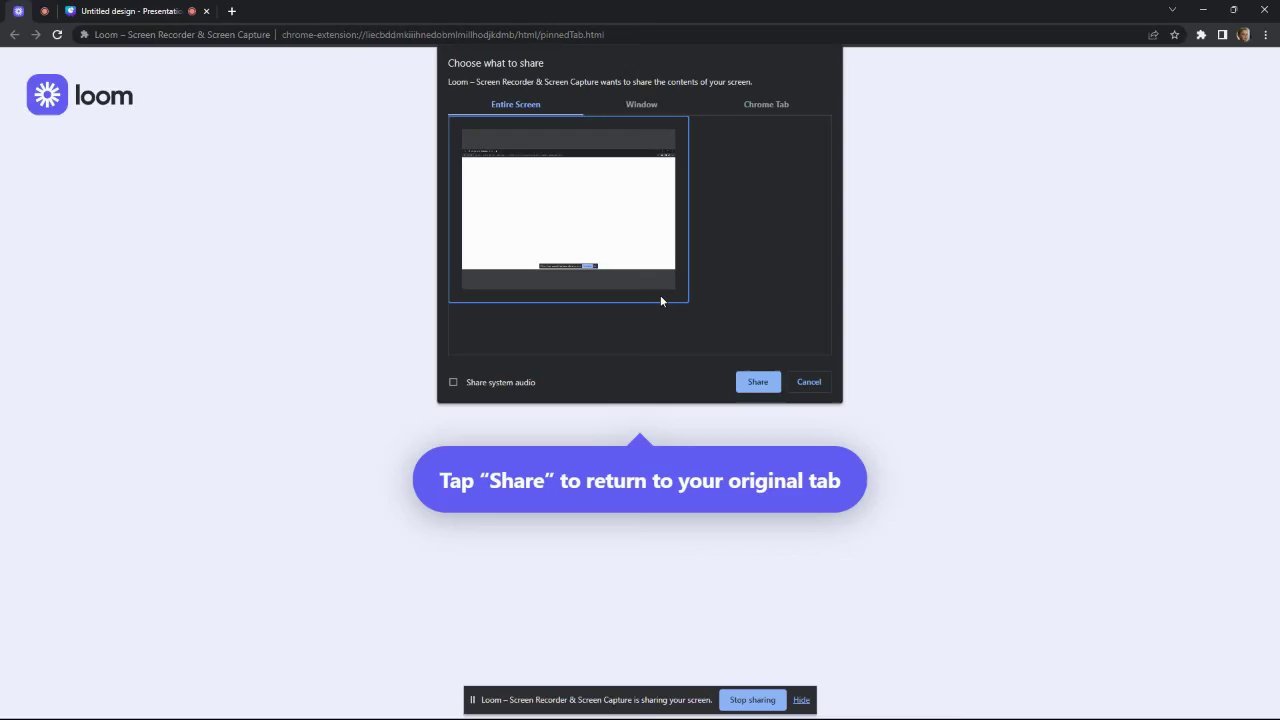Click the extension puzzle icon in the address bar
The width and height of the screenshot is (1280, 720).
click(x=85, y=34)
